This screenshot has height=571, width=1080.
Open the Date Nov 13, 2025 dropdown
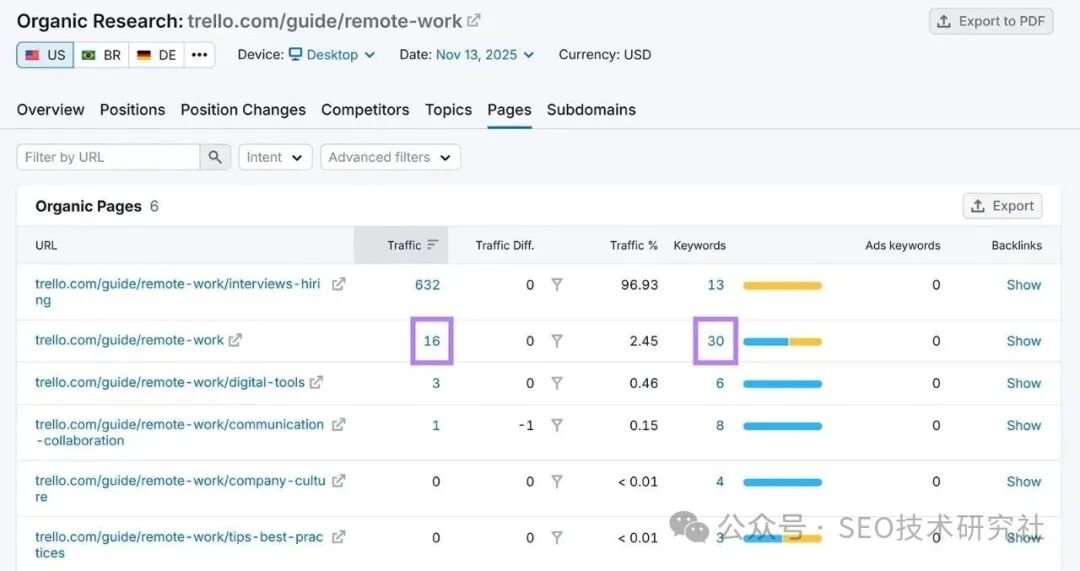(485, 54)
